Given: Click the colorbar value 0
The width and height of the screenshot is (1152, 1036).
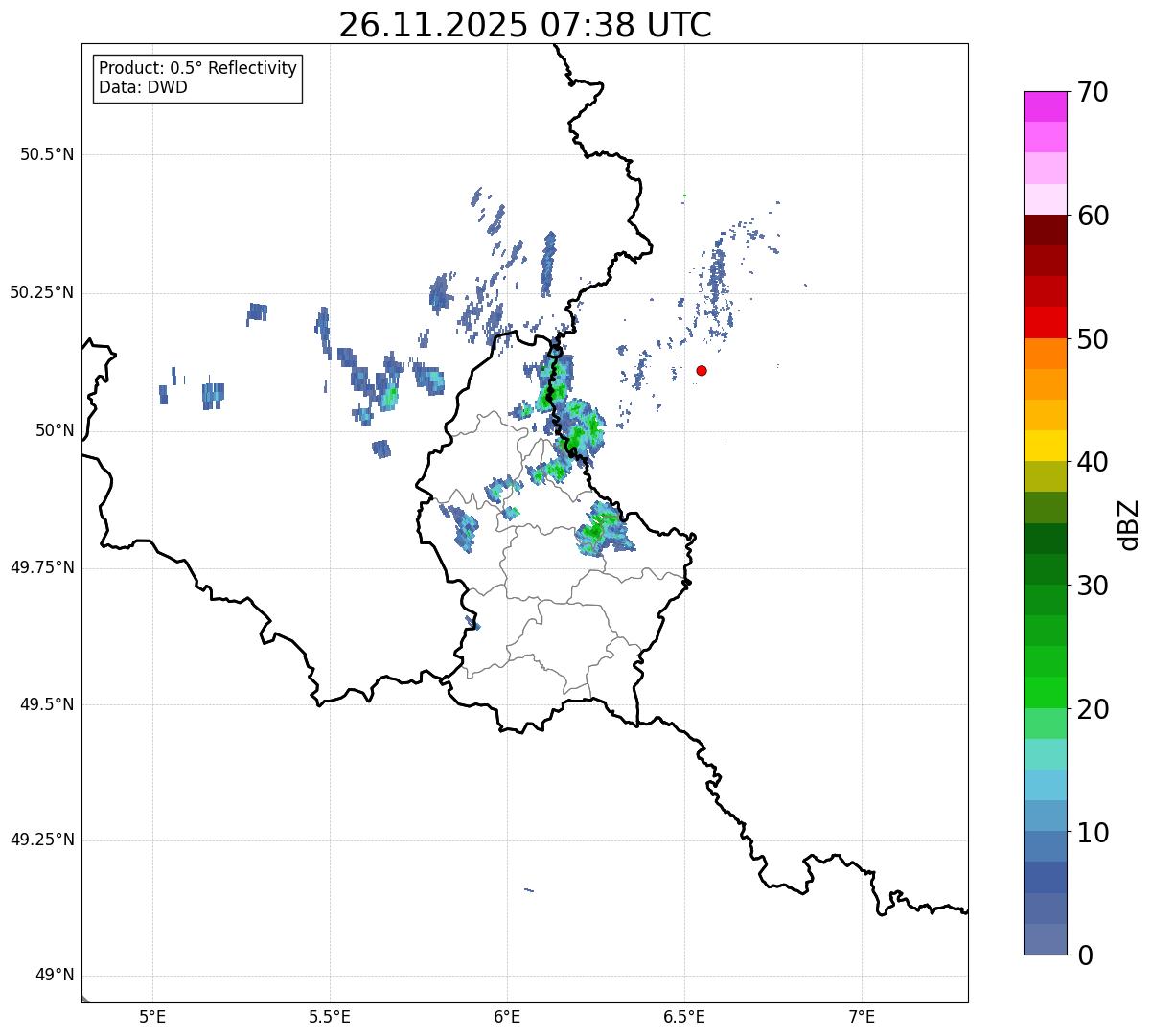Looking at the screenshot, I should 1084,955.
